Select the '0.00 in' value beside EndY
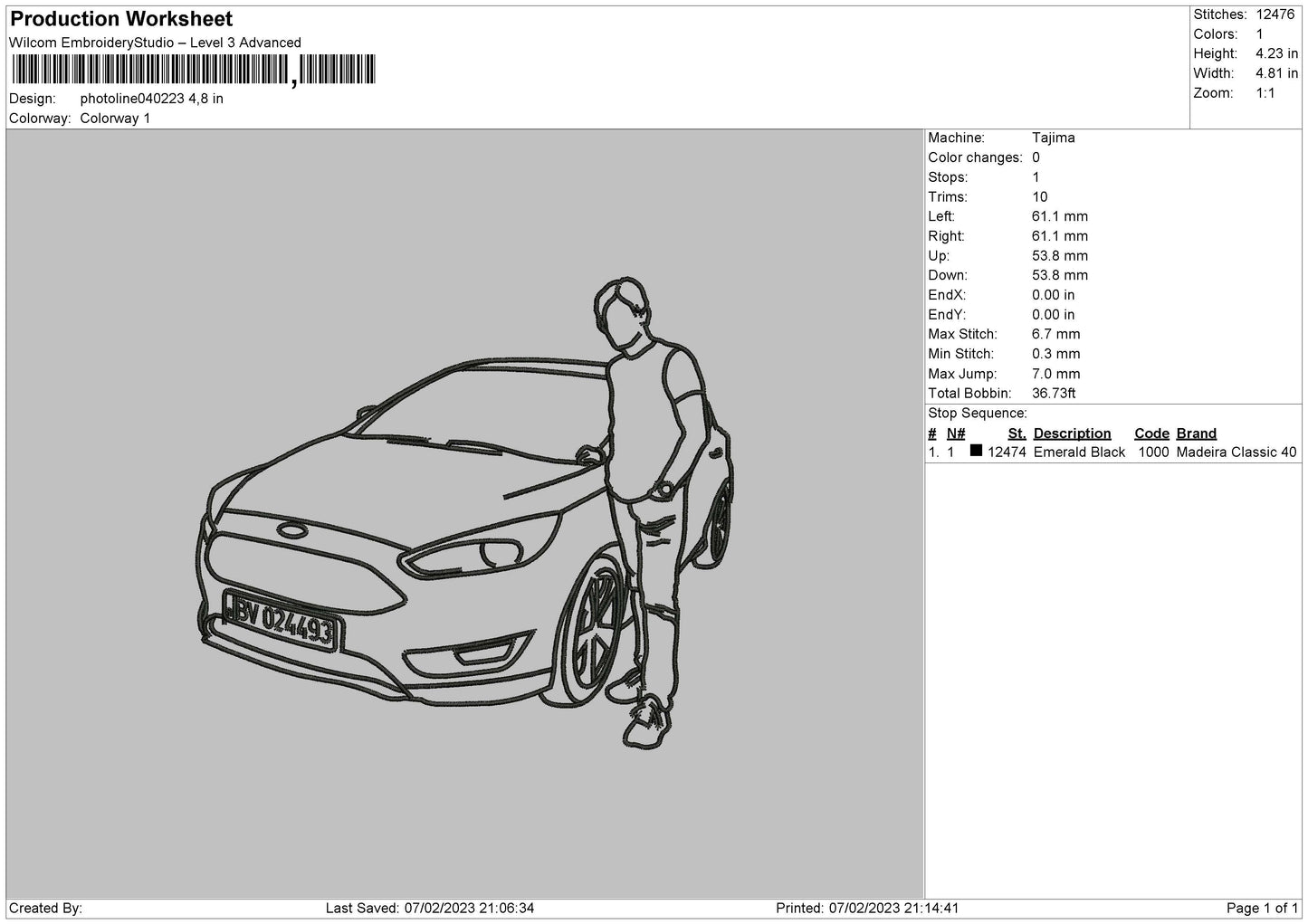This screenshot has height=924, width=1308. (1054, 315)
